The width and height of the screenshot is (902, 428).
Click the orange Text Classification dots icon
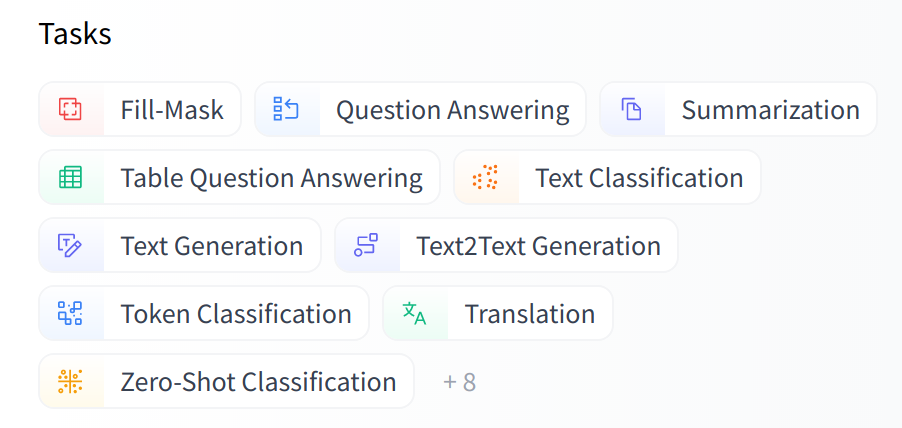click(x=485, y=178)
